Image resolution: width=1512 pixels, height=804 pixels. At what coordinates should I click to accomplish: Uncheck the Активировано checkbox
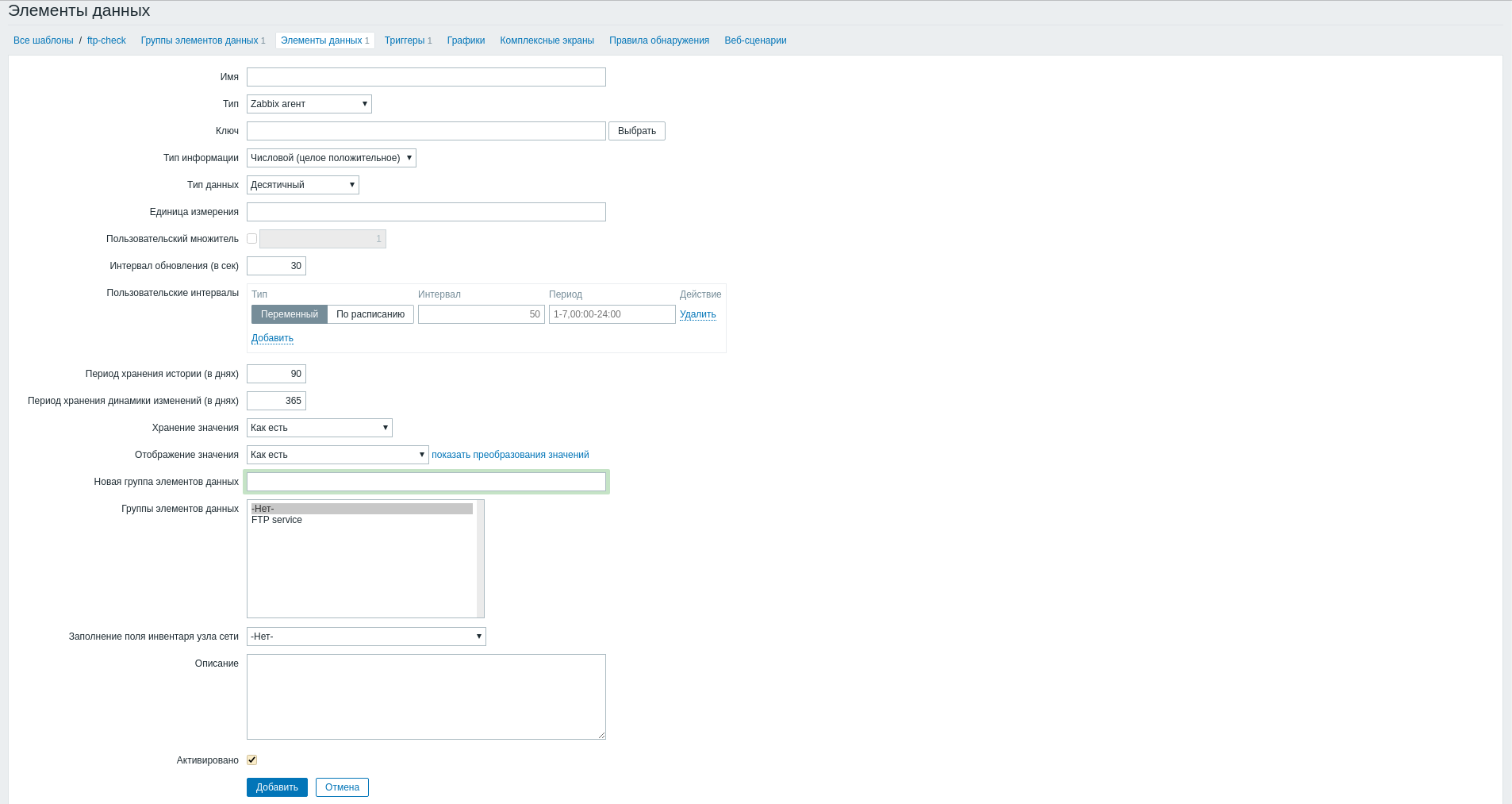tap(251, 760)
